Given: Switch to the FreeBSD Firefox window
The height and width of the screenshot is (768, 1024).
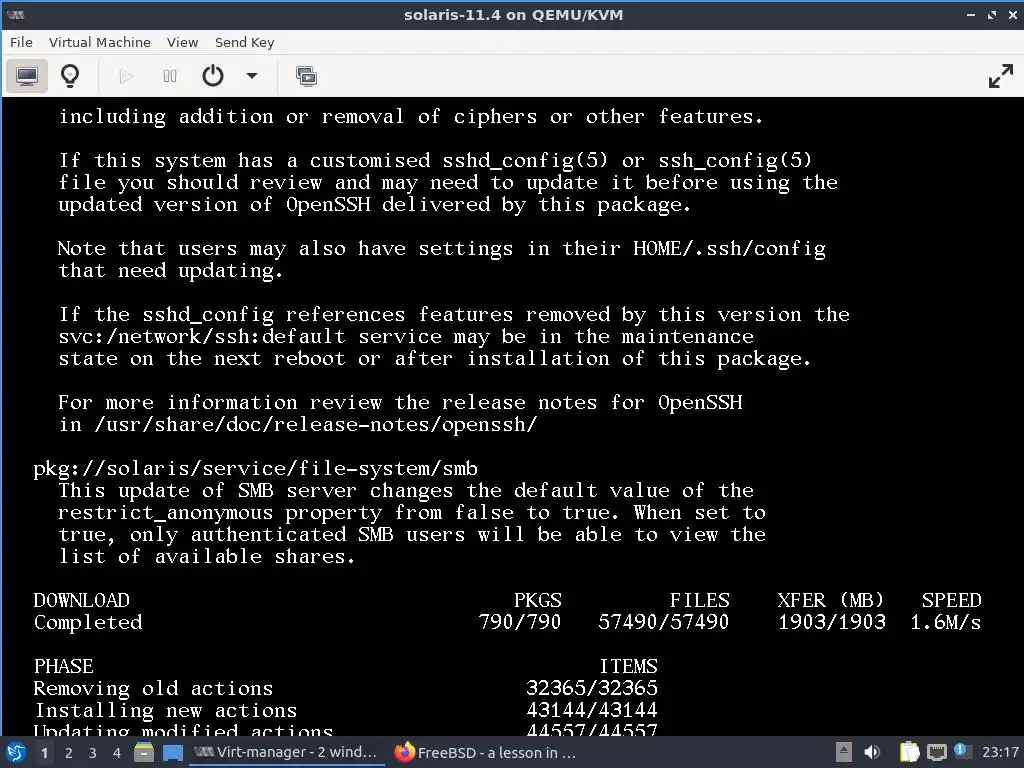Looking at the screenshot, I should click(486, 752).
